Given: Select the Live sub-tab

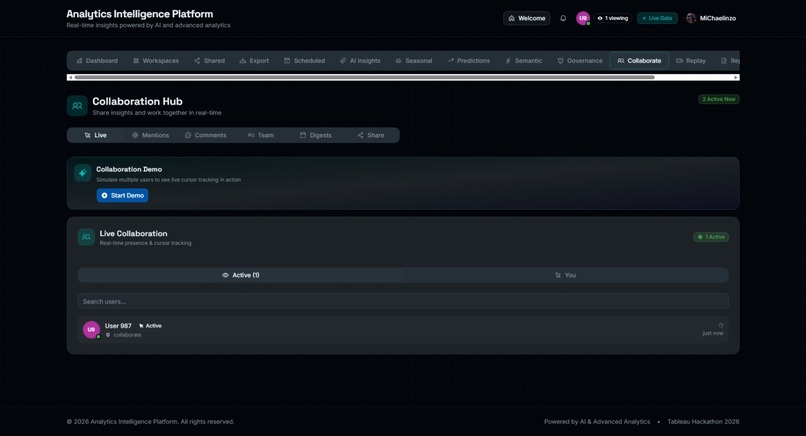Looking at the screenshot, I should (95, 135).
